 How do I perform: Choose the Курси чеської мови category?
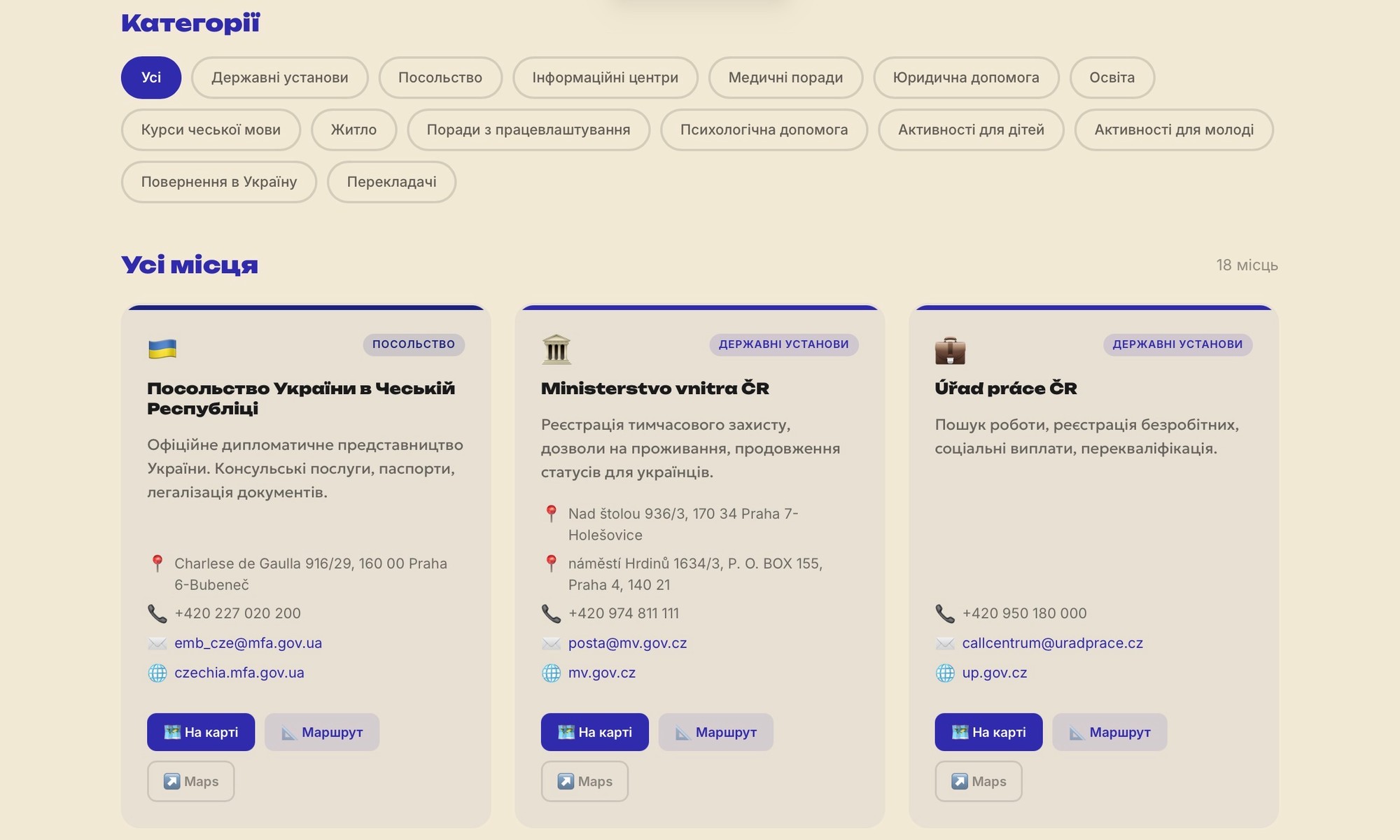(x=211, y=130)
